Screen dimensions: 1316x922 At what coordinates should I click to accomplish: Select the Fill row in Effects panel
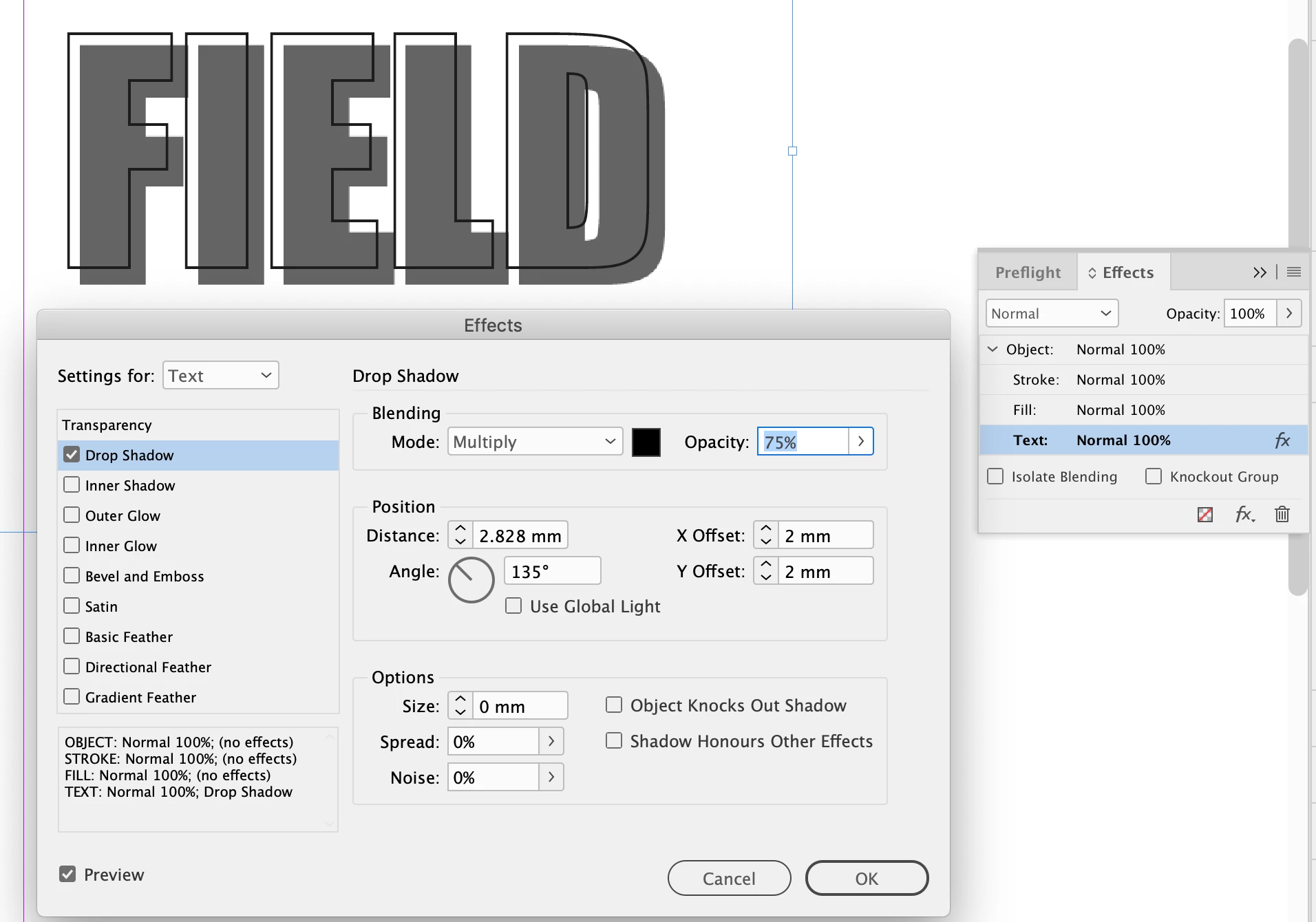pyautogui.click(x=1143, y=410)
